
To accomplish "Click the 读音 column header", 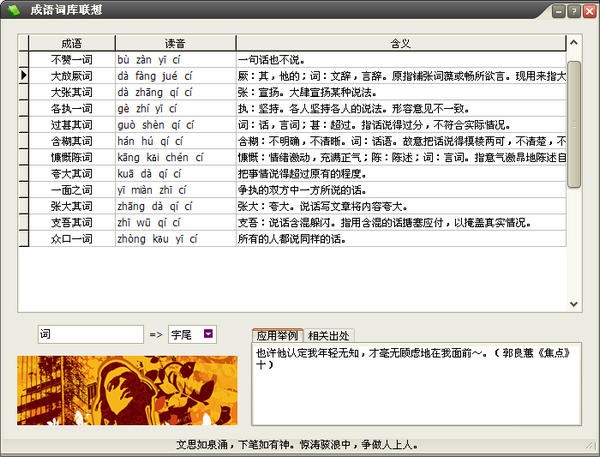I will click(174, 44).
